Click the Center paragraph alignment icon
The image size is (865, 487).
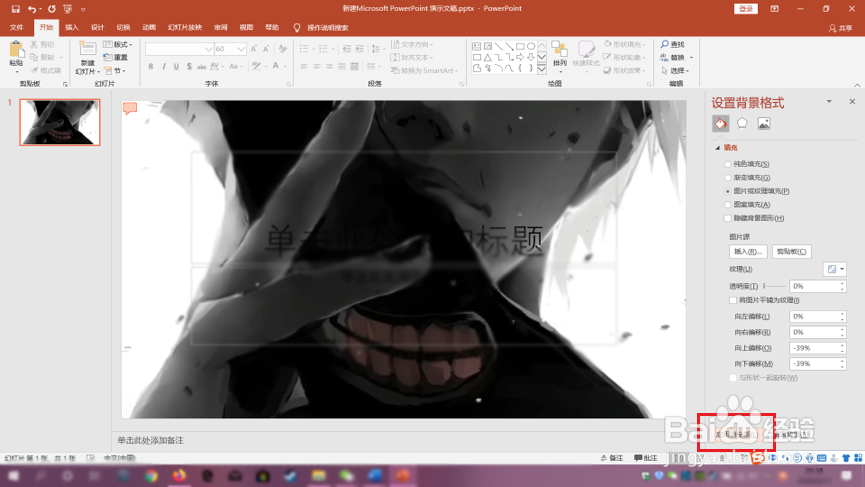coord(317,66)
